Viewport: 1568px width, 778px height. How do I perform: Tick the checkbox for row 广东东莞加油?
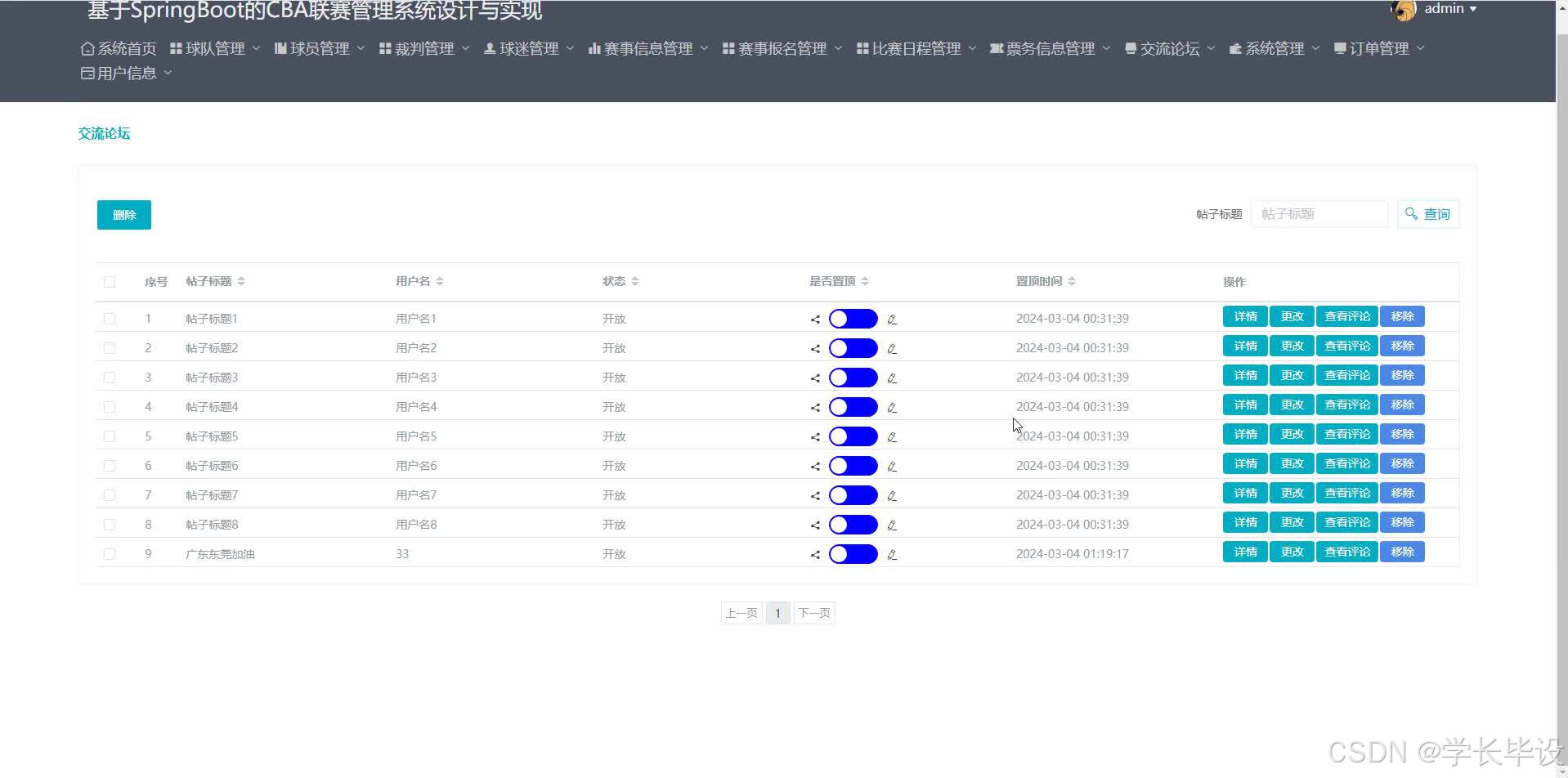click(x=110, y=554)
